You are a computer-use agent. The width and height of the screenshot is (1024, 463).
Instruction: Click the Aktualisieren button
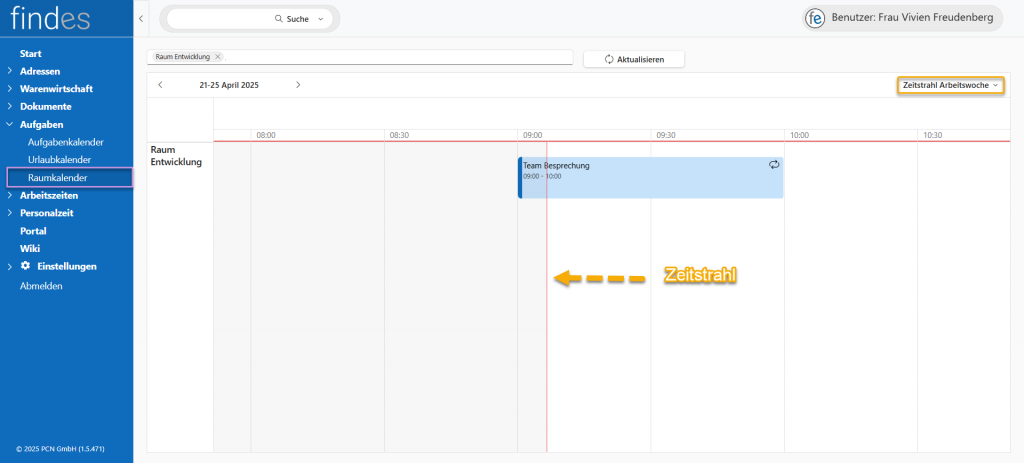634,59
